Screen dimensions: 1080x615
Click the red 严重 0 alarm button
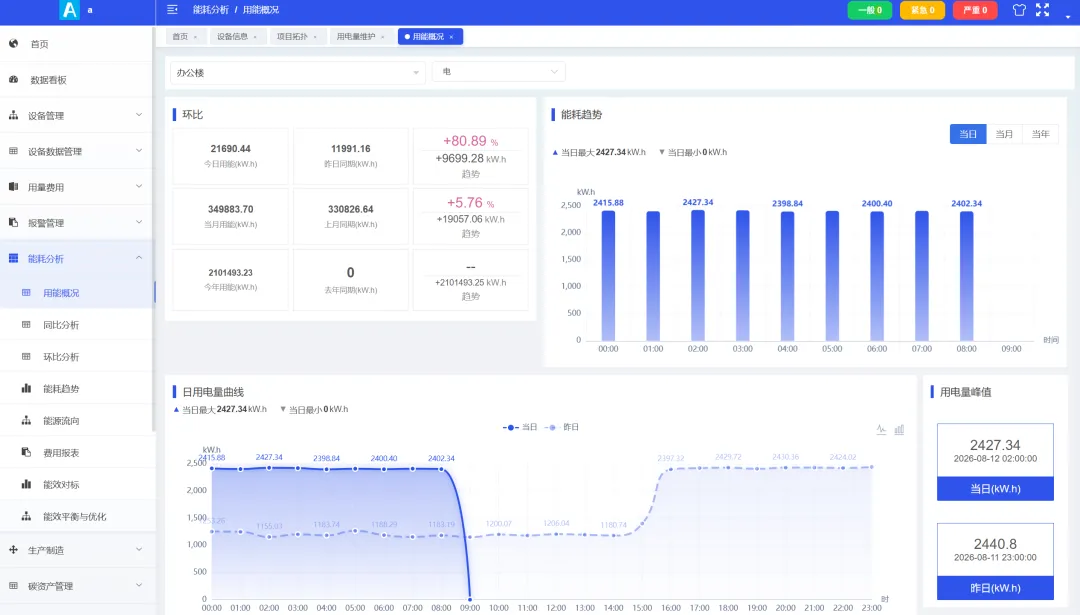click(975, 10)
